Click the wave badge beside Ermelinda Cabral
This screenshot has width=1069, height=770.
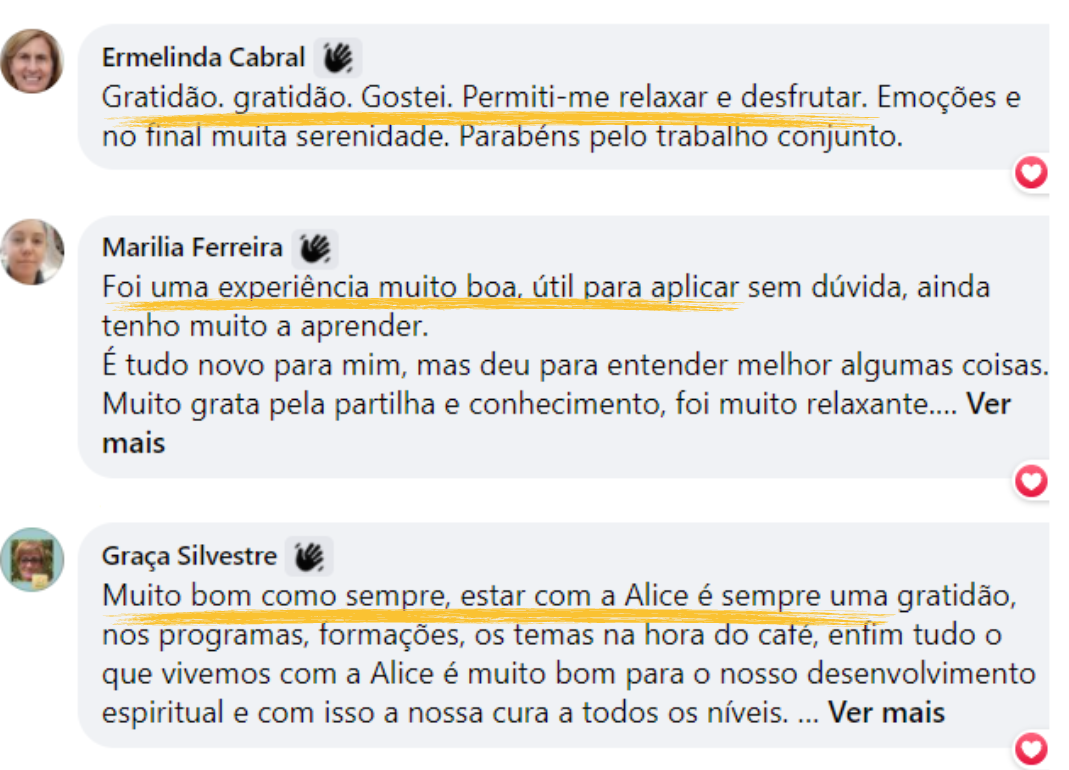[x=338, y=58]
